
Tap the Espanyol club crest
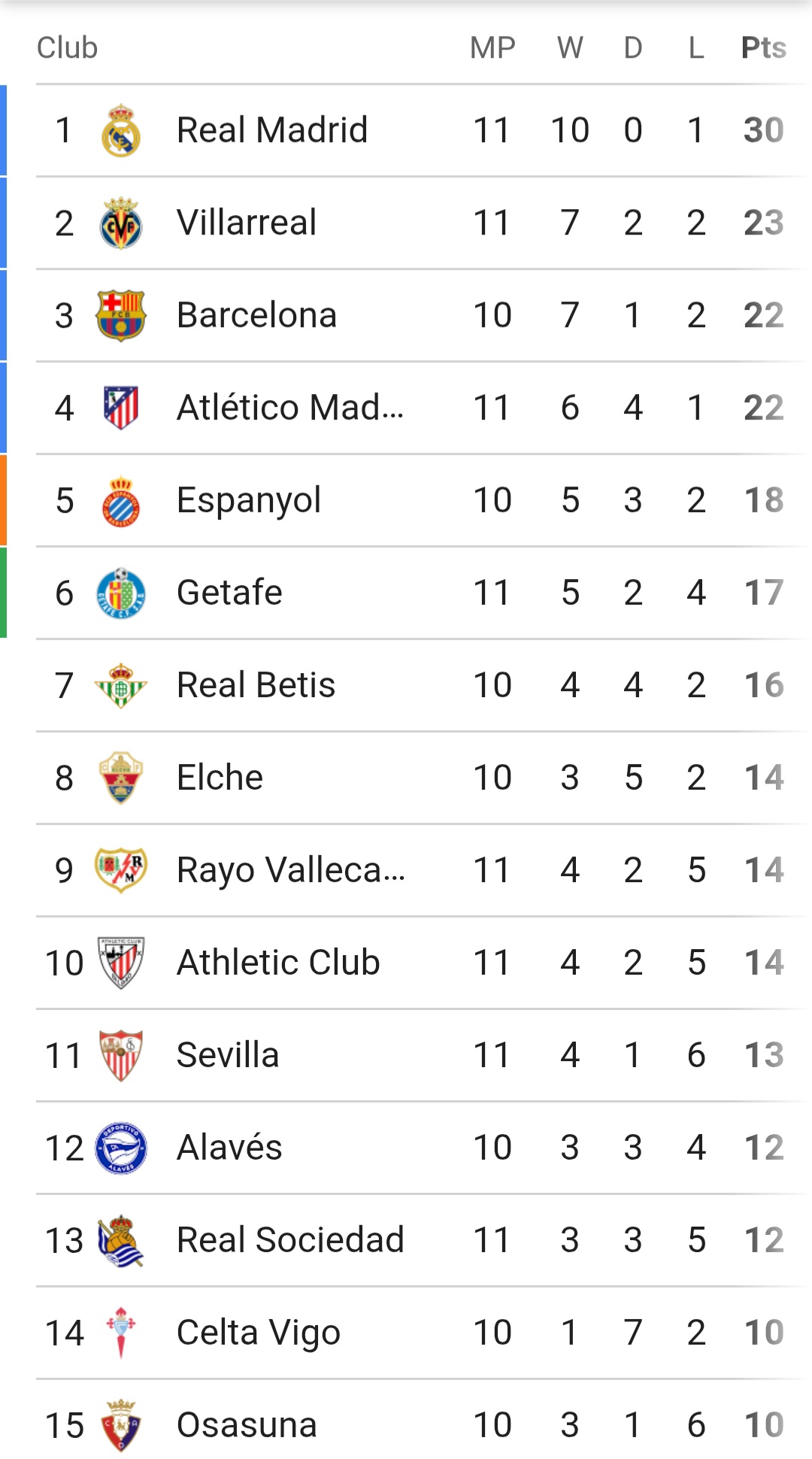click(121, 501)
